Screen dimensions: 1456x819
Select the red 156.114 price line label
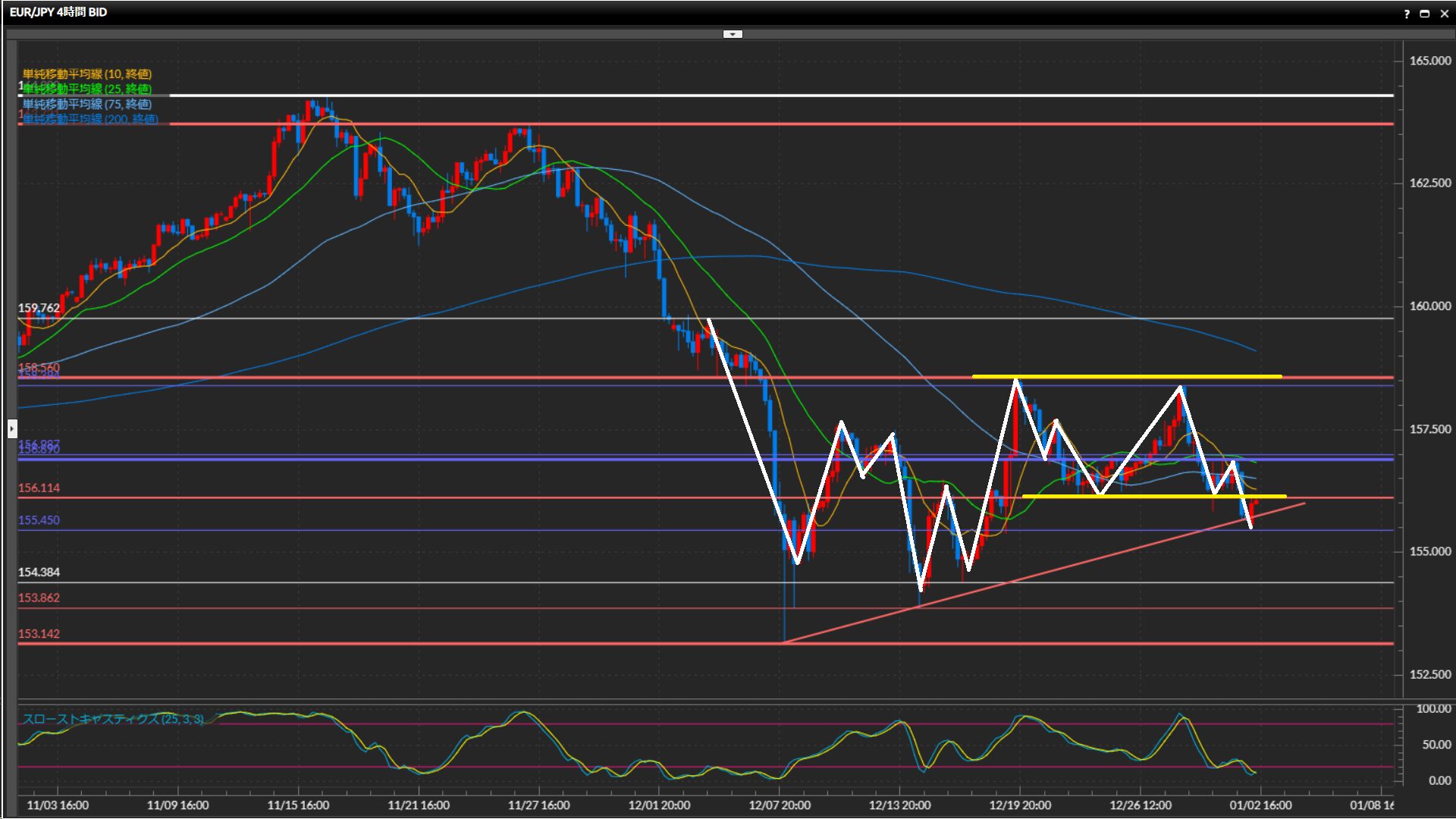(39, 488)
